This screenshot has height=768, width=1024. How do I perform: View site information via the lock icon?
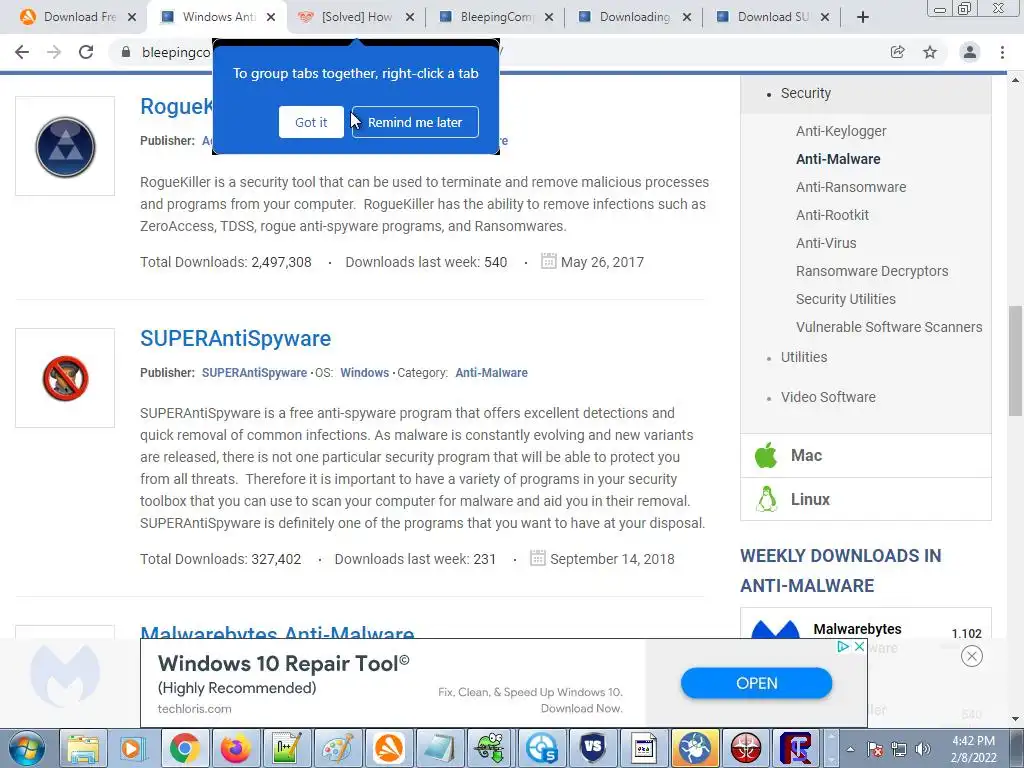pyautogui.click(x=125, y=52)
